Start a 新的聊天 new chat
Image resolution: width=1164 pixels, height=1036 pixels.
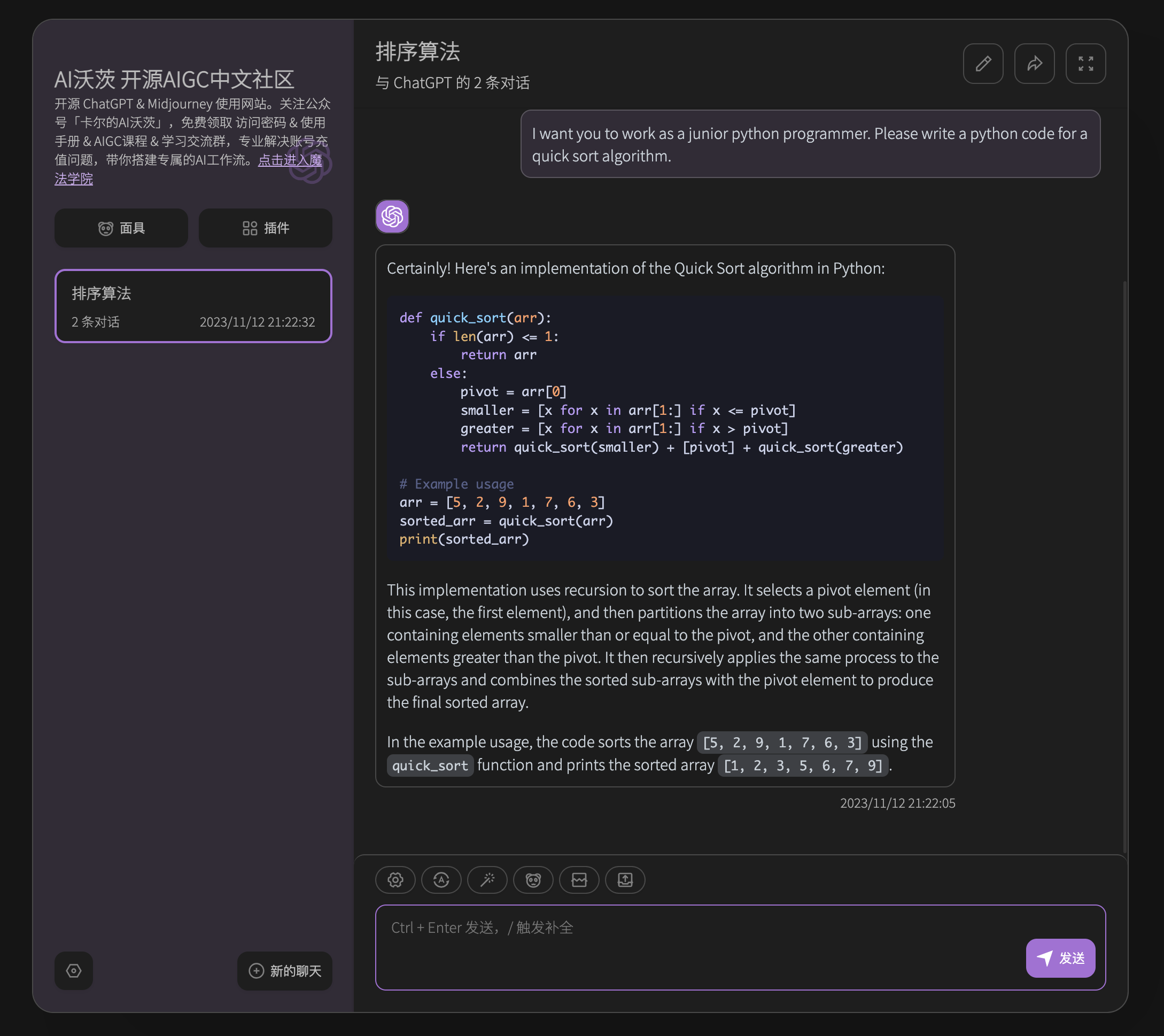(285, 970)
